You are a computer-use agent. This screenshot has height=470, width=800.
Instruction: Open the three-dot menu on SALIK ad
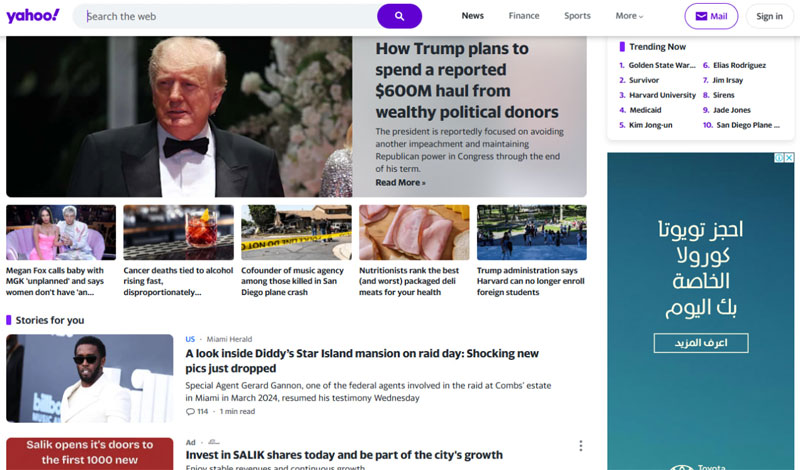581,446
